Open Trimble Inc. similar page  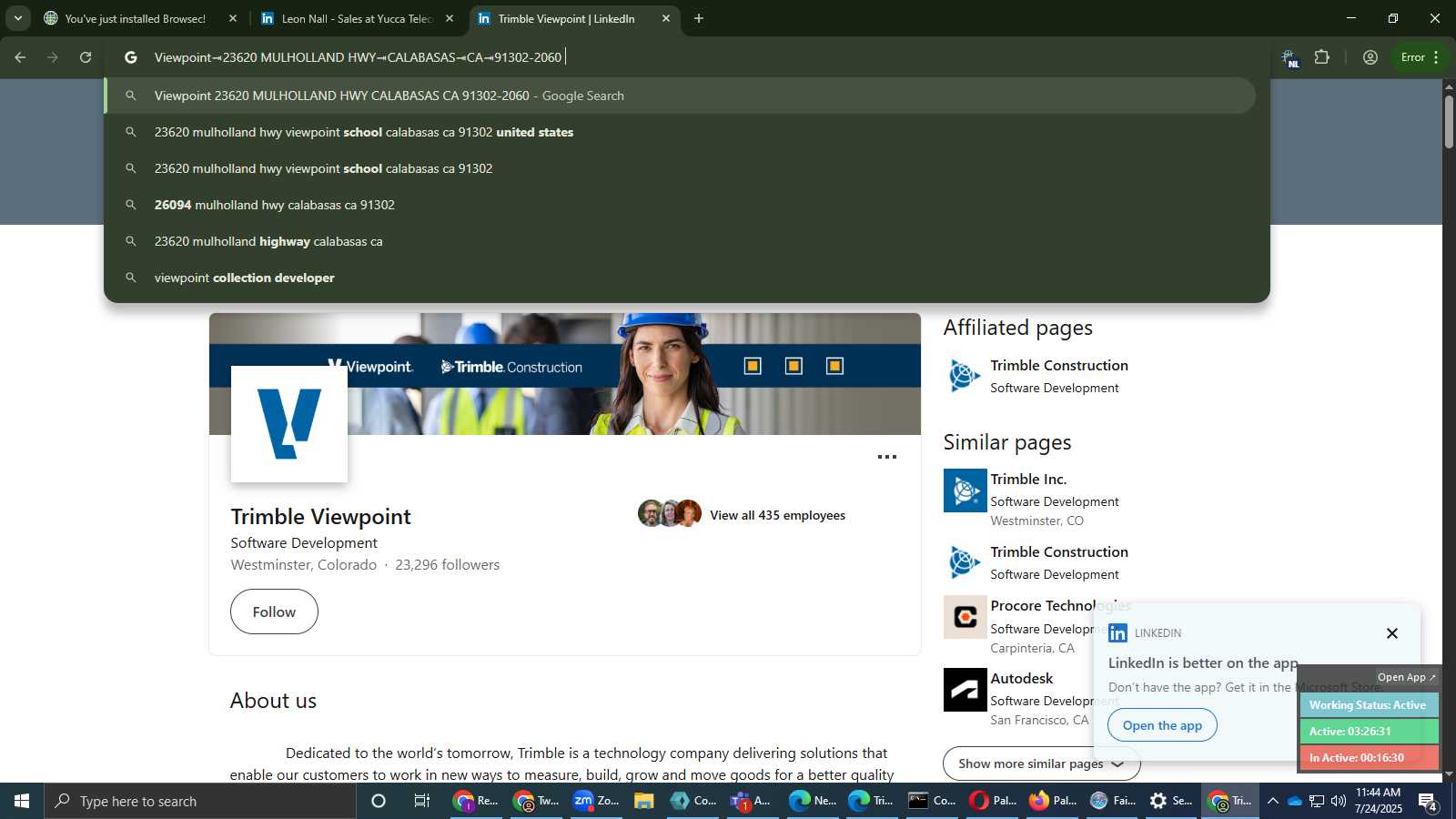[1028, 480]
